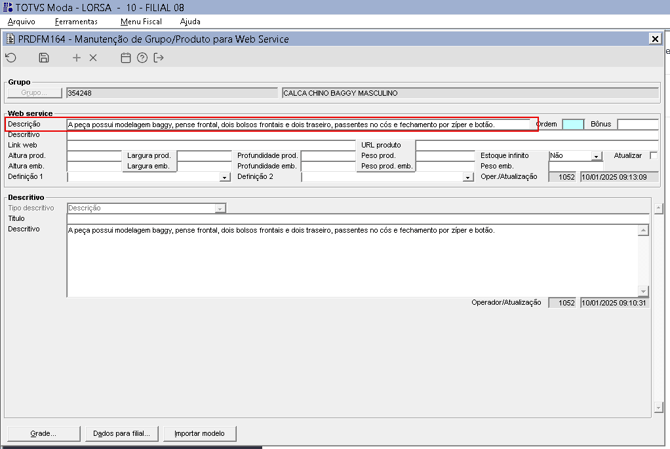This screenshot has width=670, height=449.
Task: Click the help question mark icon
Action: point(142,58)
